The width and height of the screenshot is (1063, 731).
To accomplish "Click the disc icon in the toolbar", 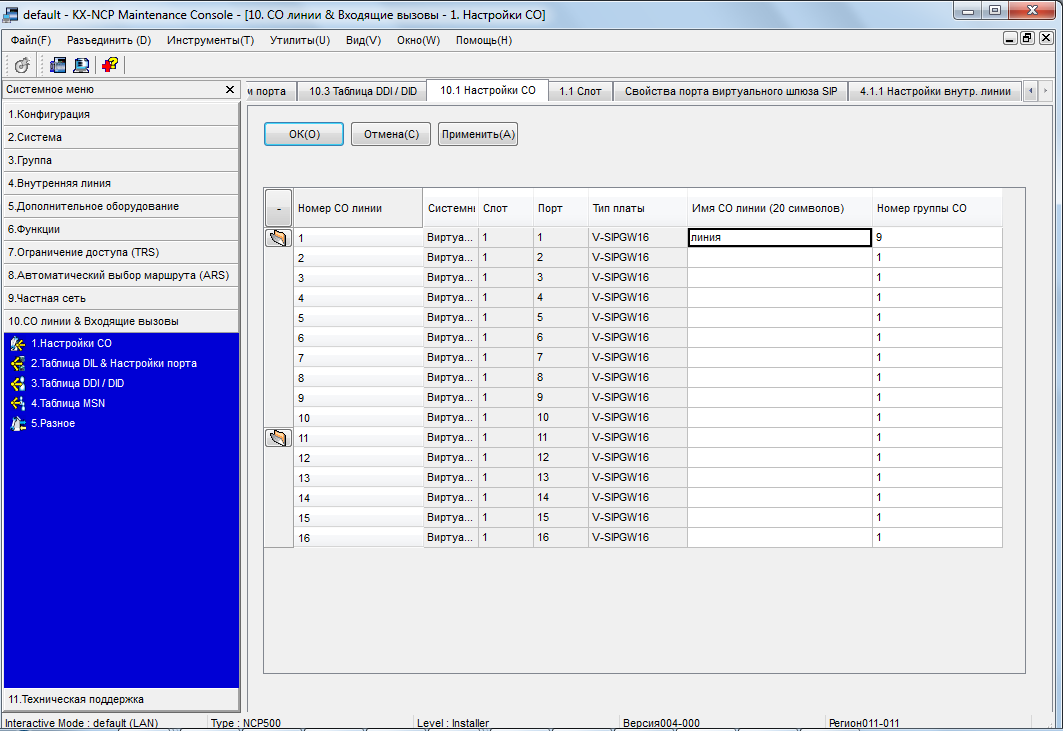I will pyautogui.click(x=22, y=65).
